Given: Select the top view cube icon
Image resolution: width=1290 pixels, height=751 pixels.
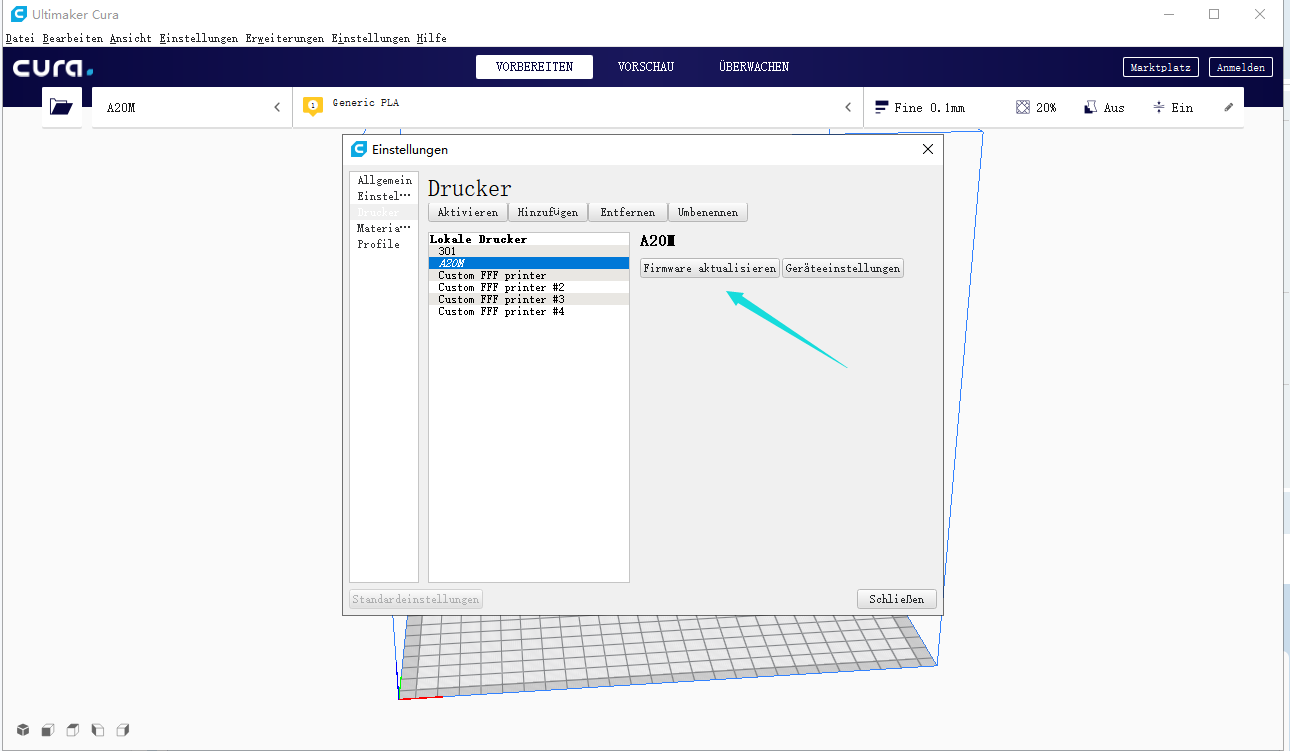Looking at the screenshot, I should click(x=72, y=730).
